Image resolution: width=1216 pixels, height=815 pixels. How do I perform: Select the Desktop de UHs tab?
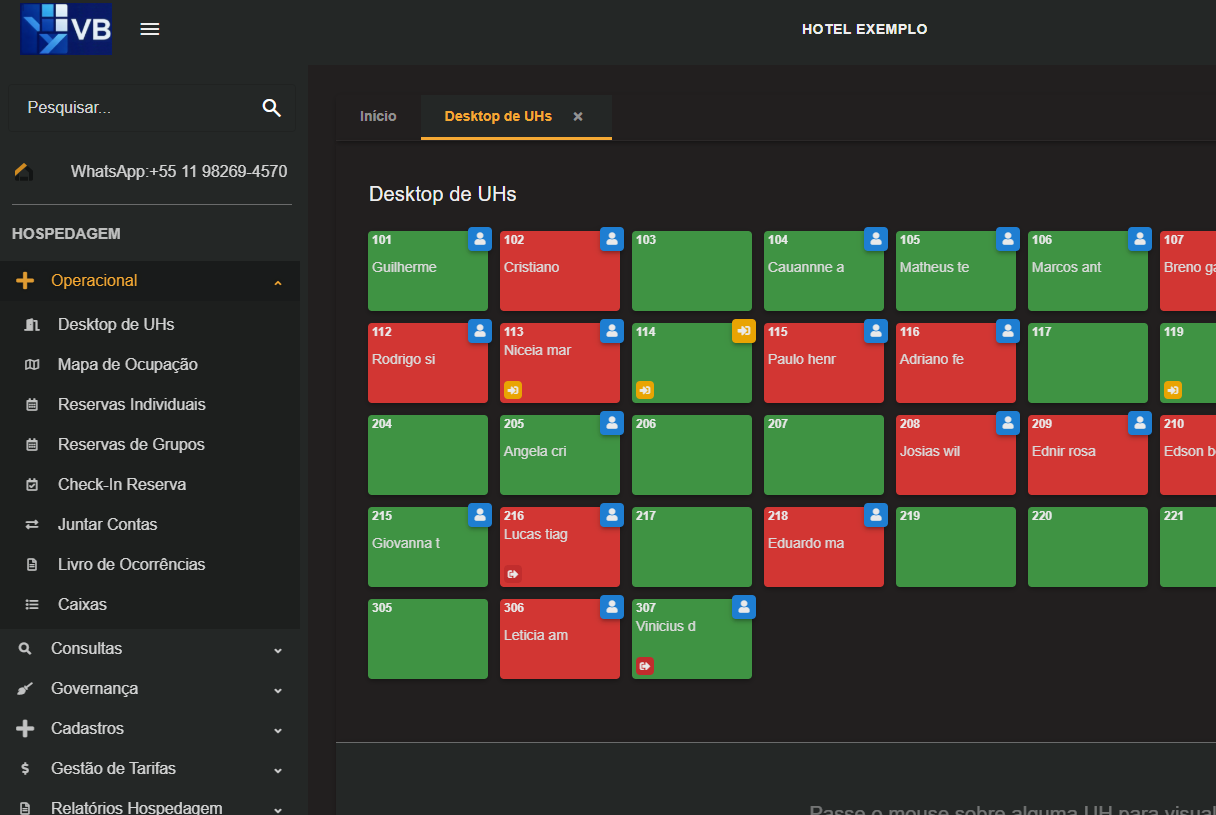coord(498,117)
